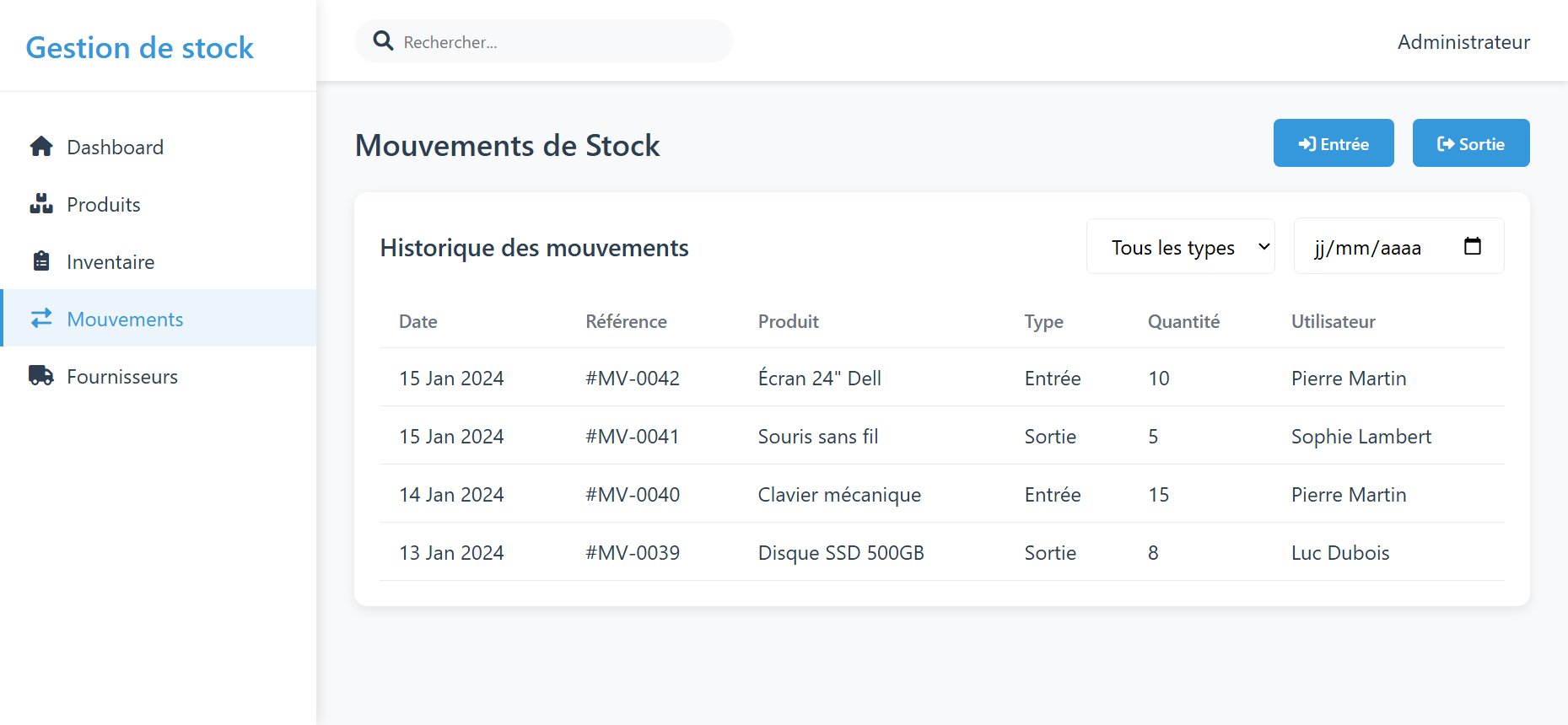Screen dimensions: 1568x725
Task: Click the Administrateur user label
Action: pyautogui.click(x=1463, y=42)
